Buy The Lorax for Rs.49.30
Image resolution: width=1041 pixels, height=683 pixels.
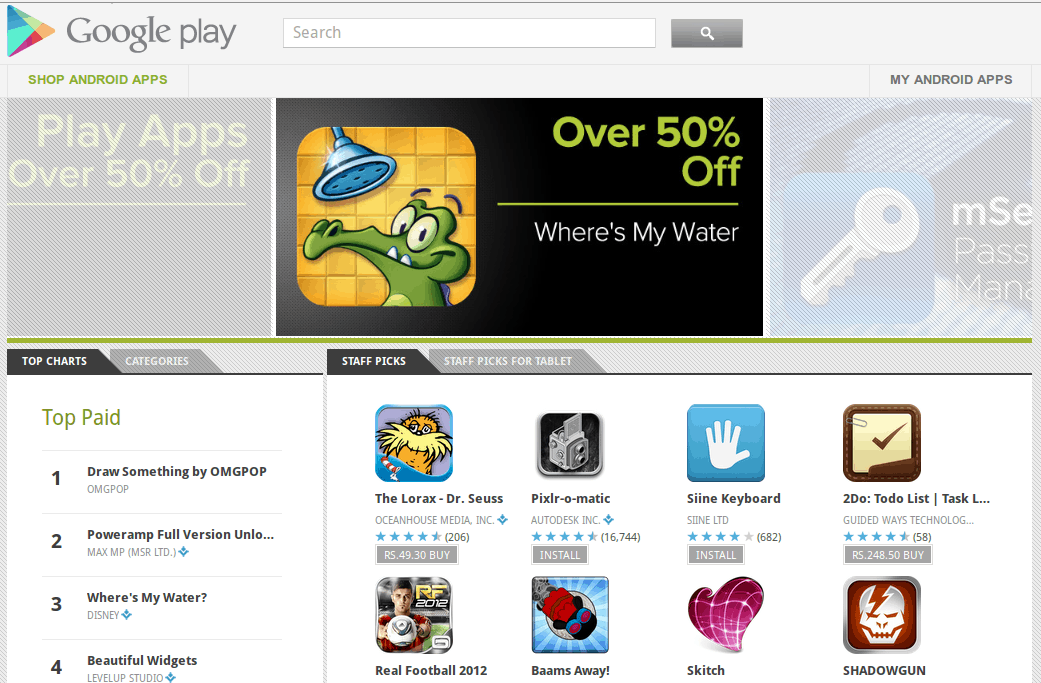point(417,555)
